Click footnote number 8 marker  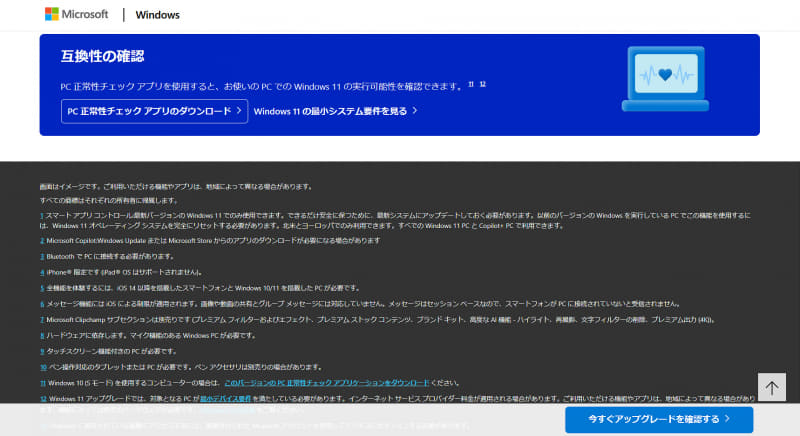point(42,336)
